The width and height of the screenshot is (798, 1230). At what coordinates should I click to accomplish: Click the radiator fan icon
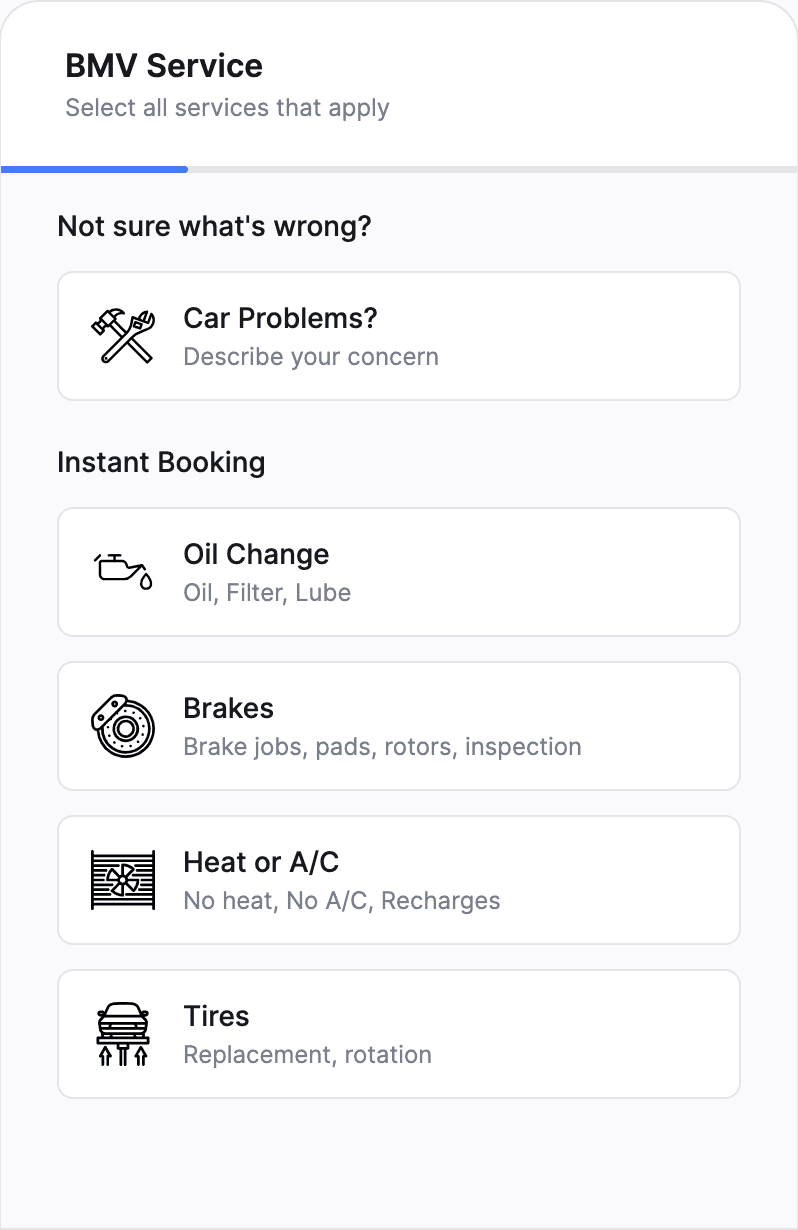(123, 880)
